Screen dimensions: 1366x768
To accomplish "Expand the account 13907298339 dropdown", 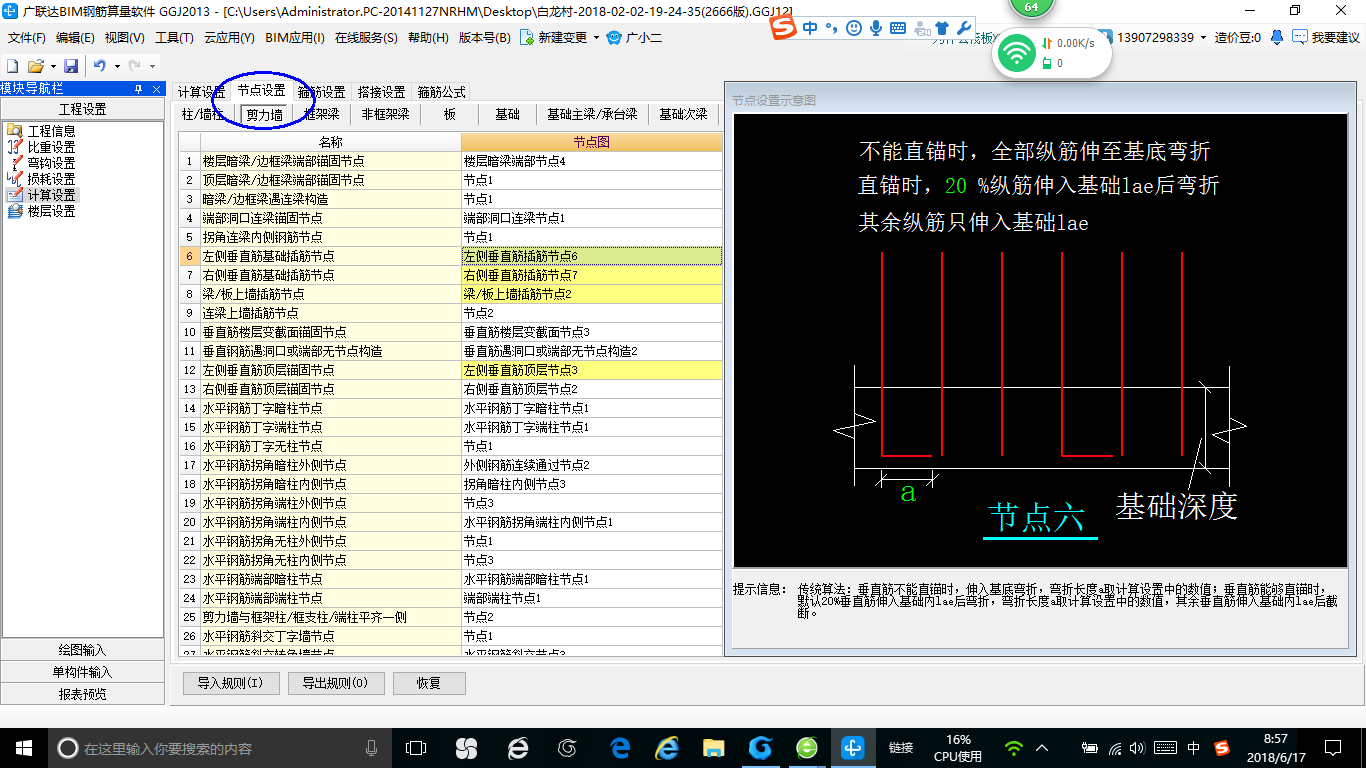I will click(x=1203, y=38).
